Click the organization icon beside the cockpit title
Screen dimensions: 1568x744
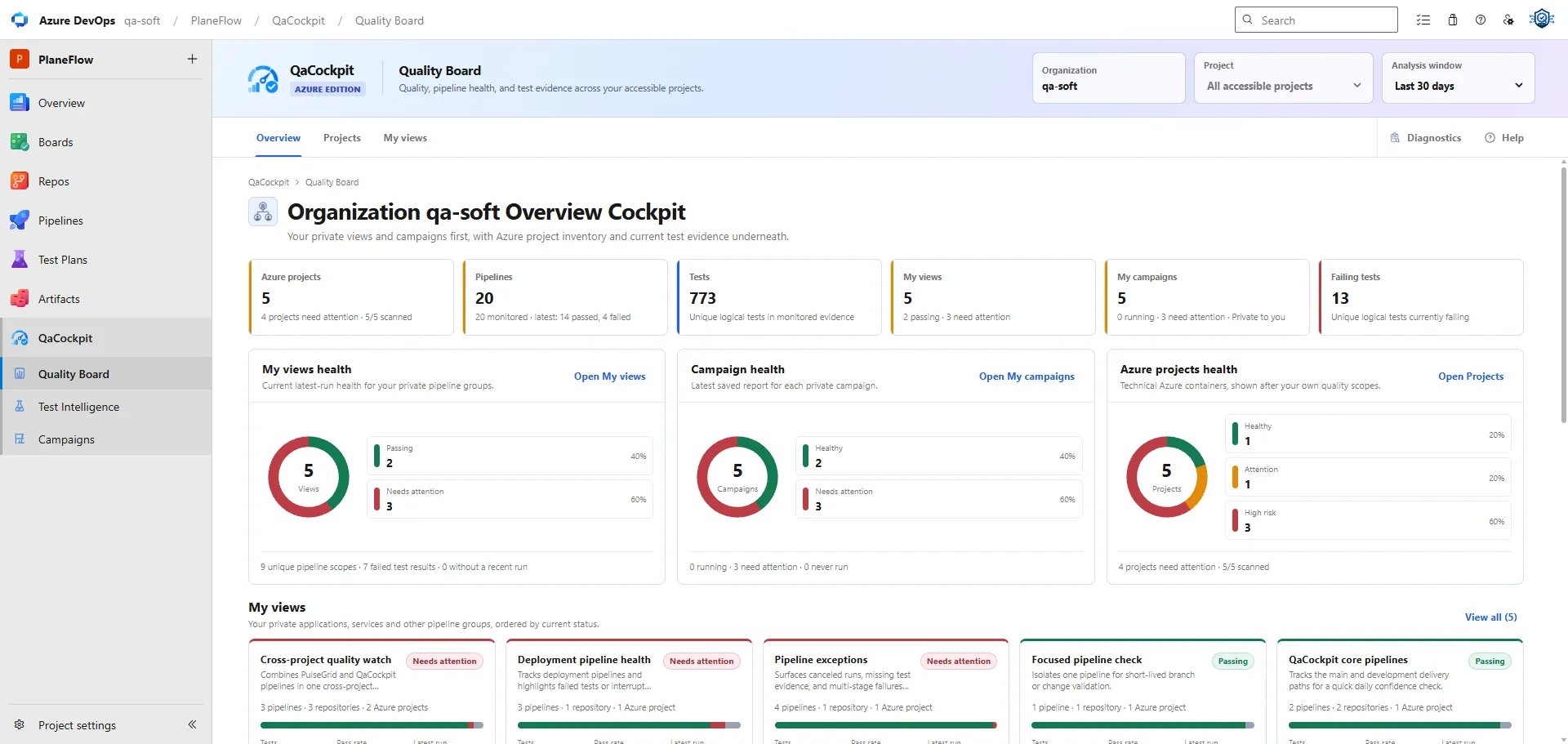(x=263, y=212)
